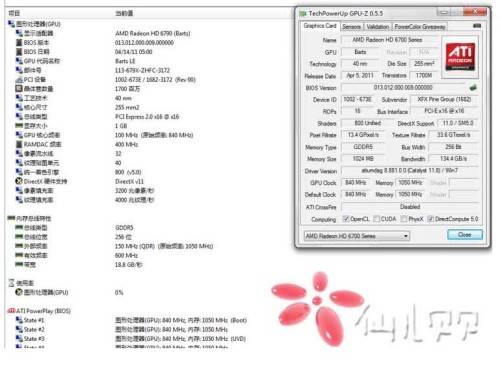Image resolution: width=500 pixels, height=369 pixels.
Task: Click the Close button in GPU-Z
Action: [x=465, y=235]
